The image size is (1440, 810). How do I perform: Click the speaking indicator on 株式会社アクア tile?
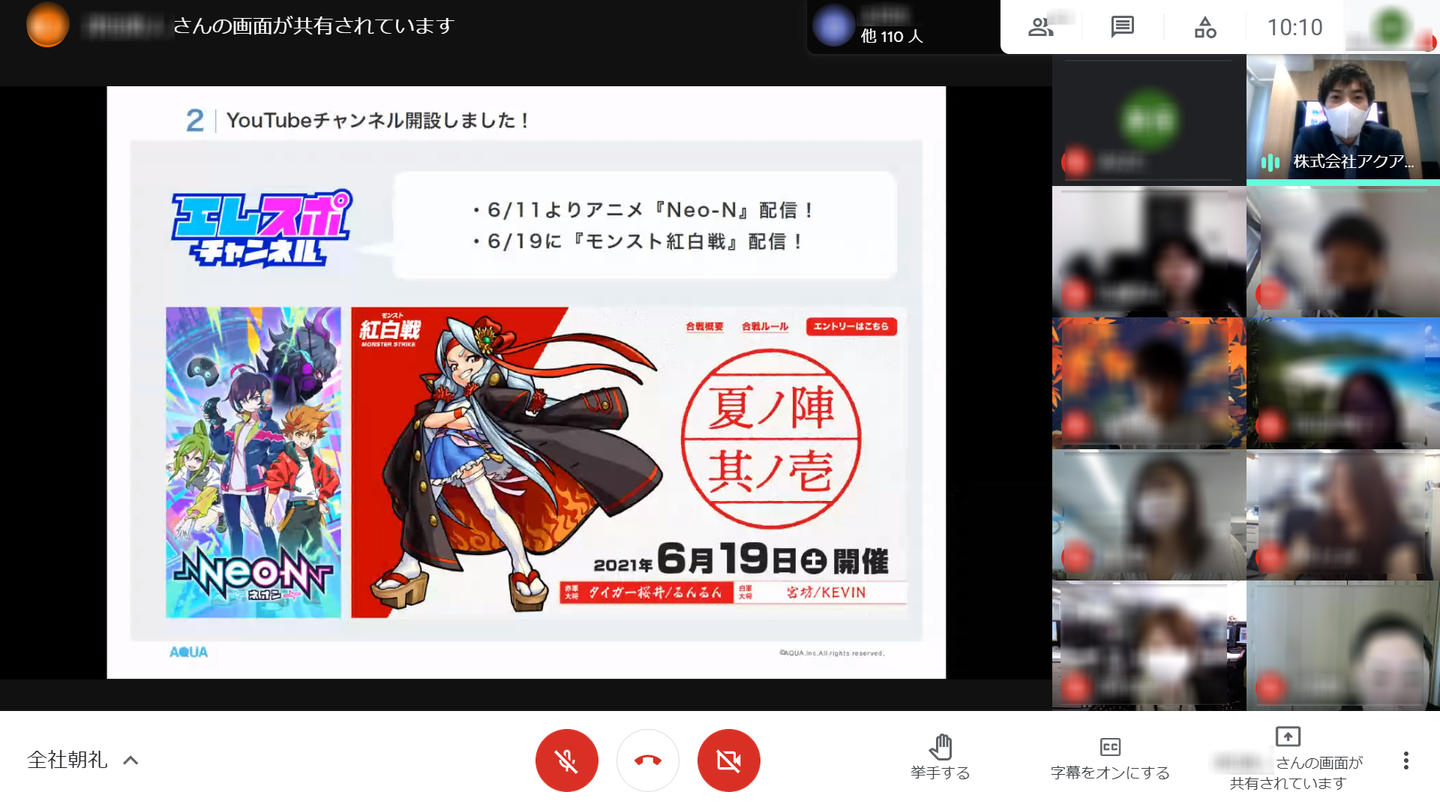click(1270, 162)
